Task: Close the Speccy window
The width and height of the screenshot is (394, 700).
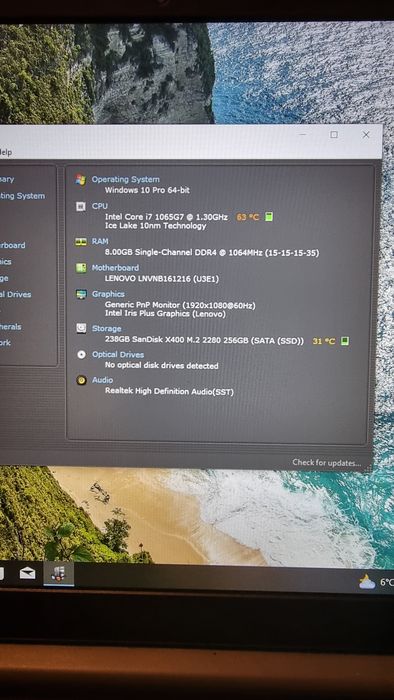Action: click(x=366, y=135)
